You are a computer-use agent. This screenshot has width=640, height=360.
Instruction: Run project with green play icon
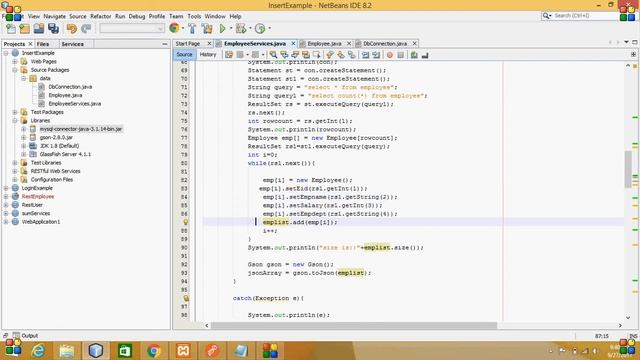(222, 29)
